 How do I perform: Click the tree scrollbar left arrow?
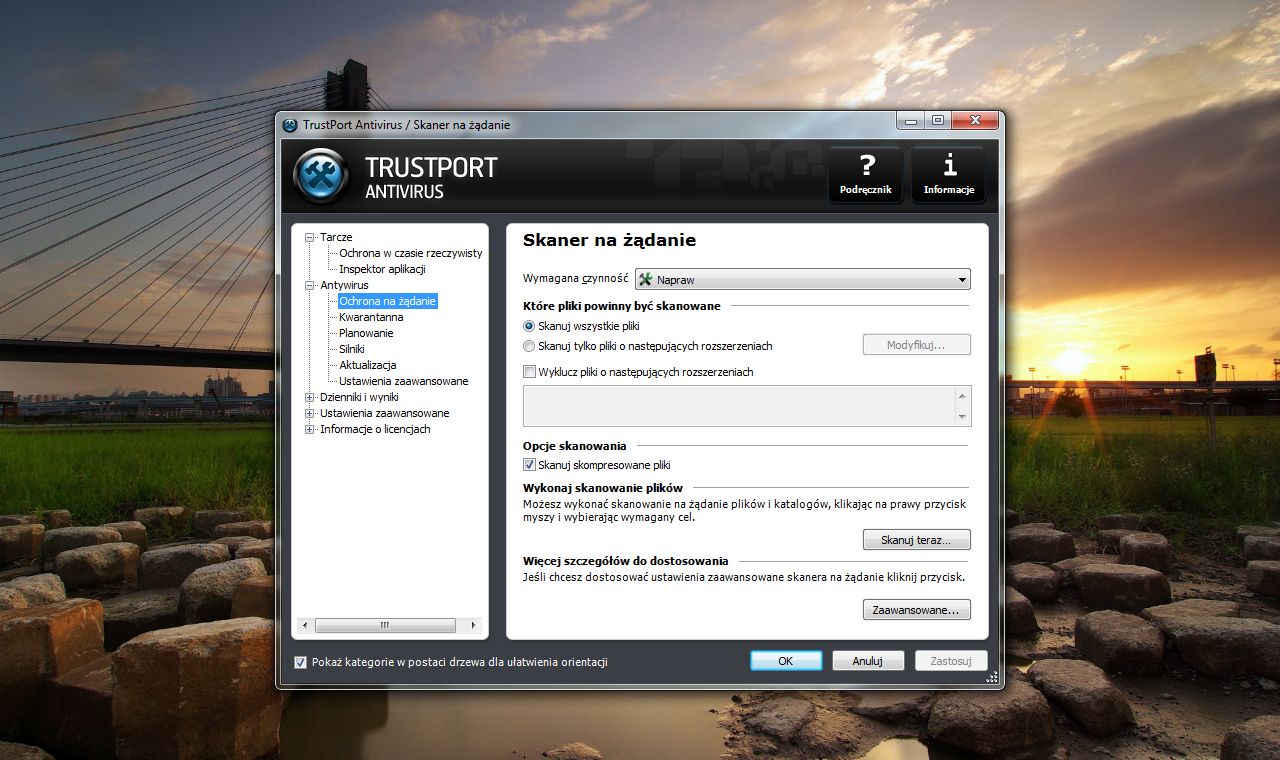click(x=307, y=625)
